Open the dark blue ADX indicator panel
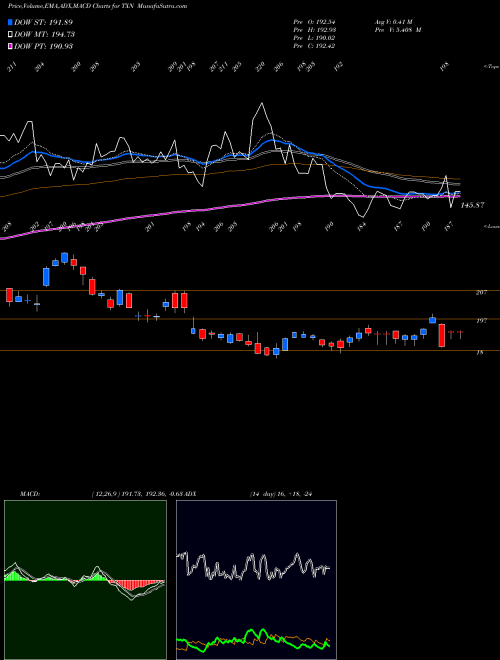 tap(256, 580)
